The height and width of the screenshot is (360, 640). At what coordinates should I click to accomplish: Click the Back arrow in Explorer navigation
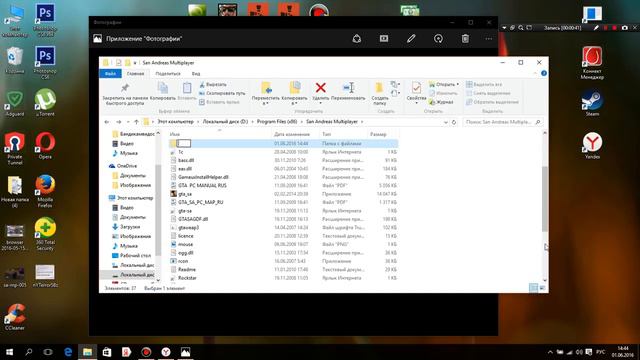(107, 122)
